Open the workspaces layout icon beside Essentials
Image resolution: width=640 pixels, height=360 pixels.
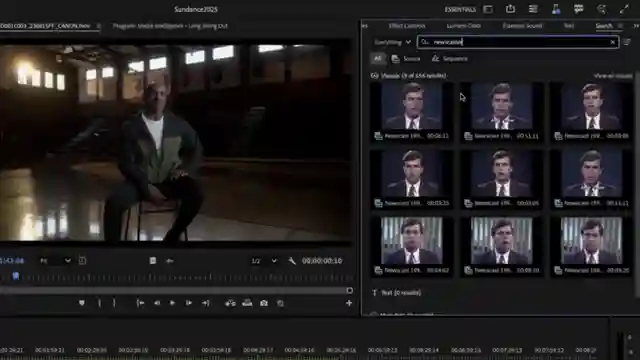coord(488,9)
